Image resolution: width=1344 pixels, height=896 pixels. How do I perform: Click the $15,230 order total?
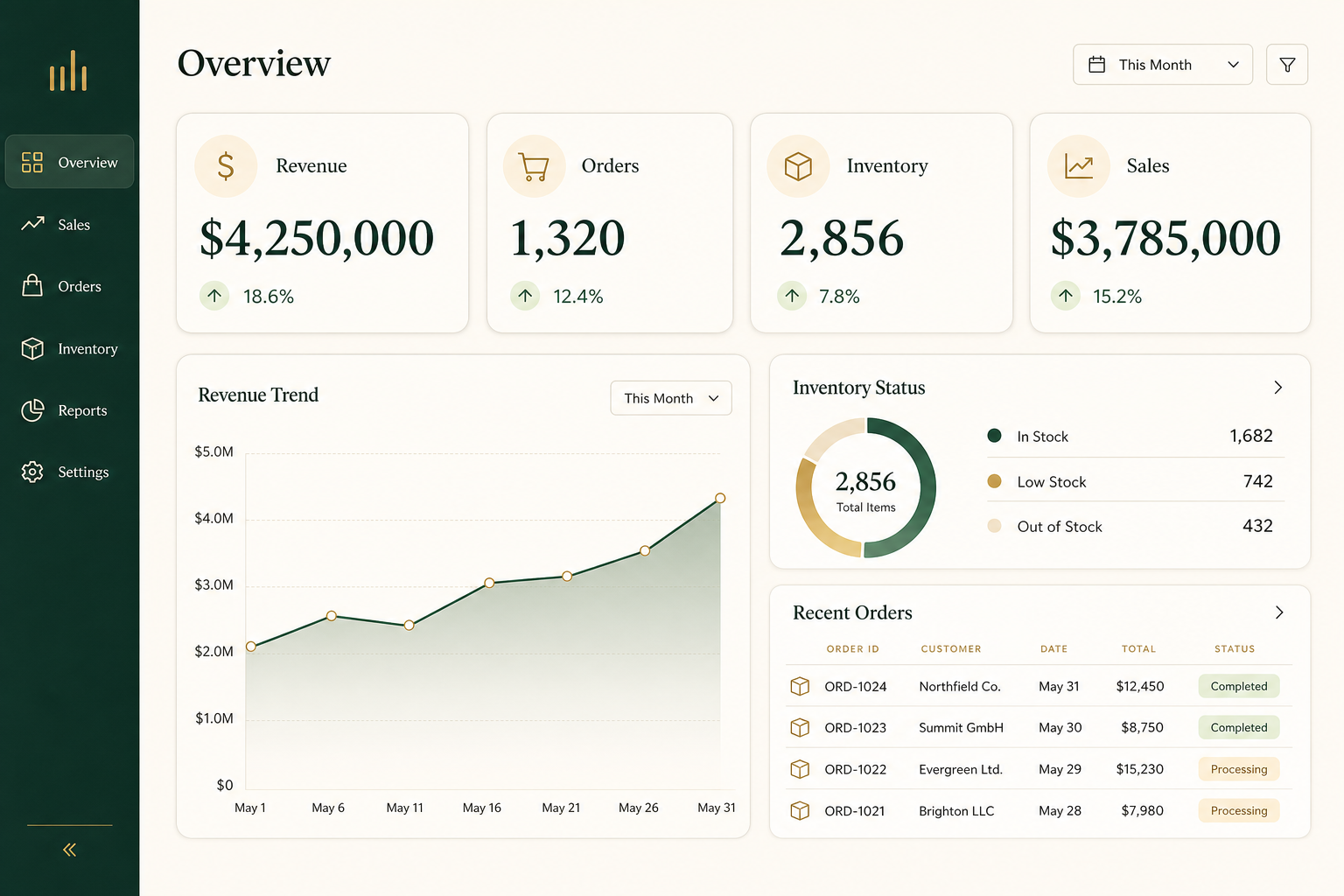1140,769
